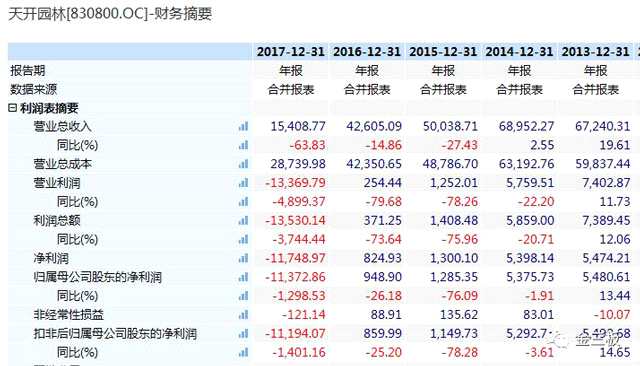The width and height of the screenshot is (640, 366).
Task: Open chart icon for 同比 under 营业利润
Action: pyautogui.click(x=243, y=202)
